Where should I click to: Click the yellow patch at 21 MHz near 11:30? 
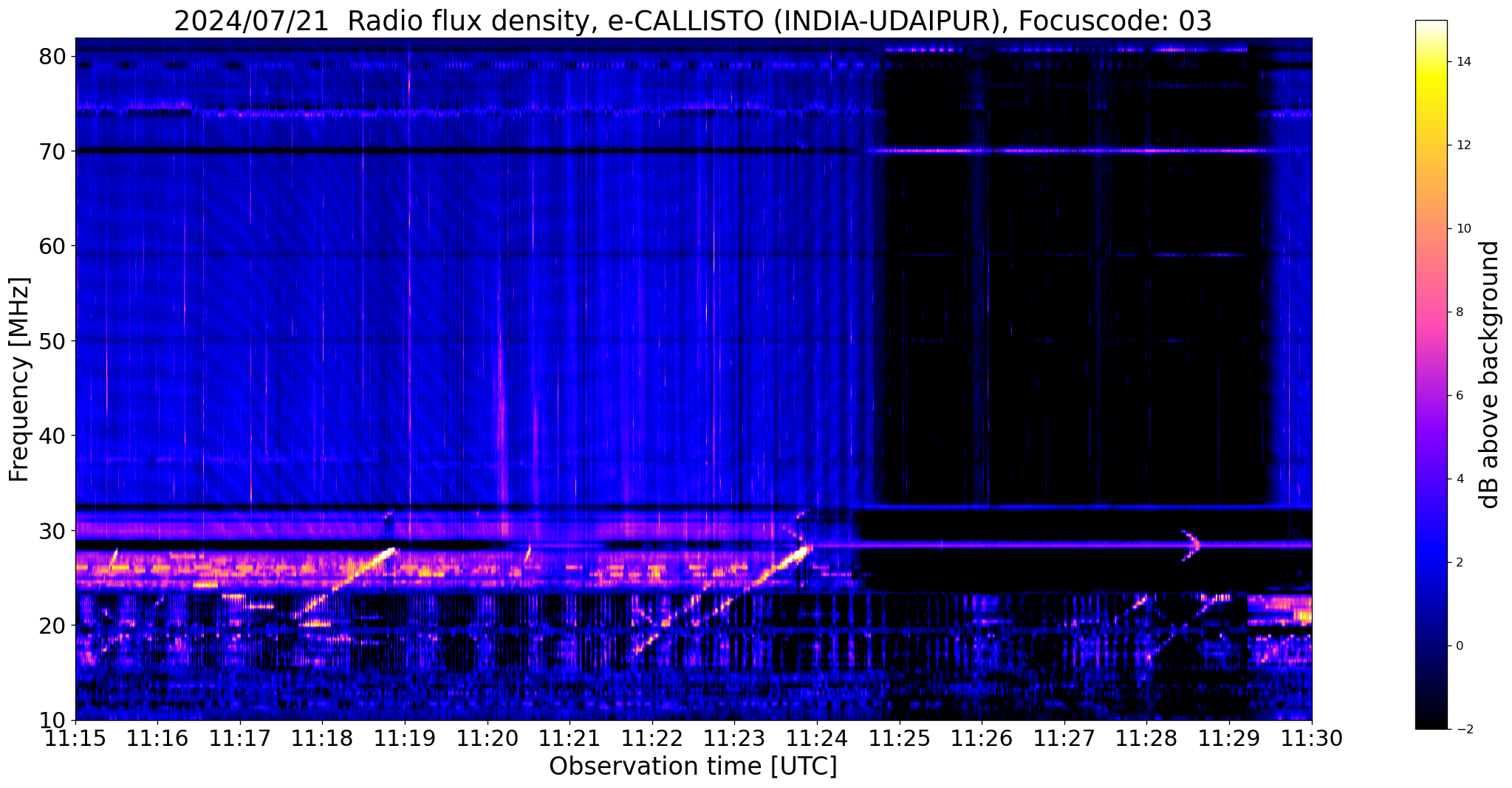(1302, 614)
